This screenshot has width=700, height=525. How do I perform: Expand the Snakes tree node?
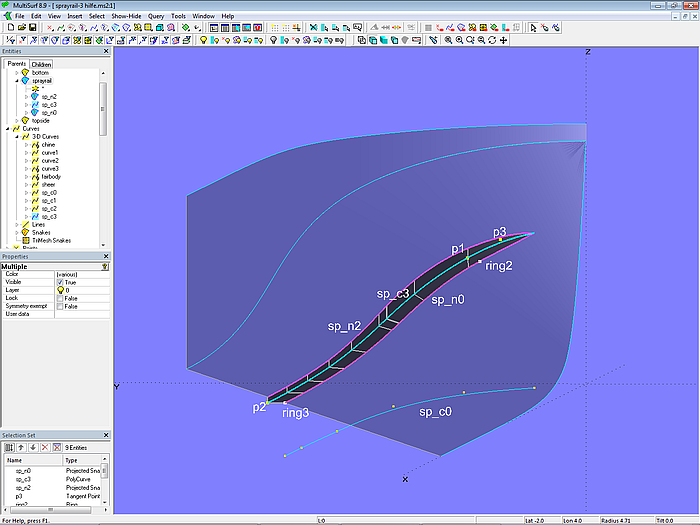(15, 232)
